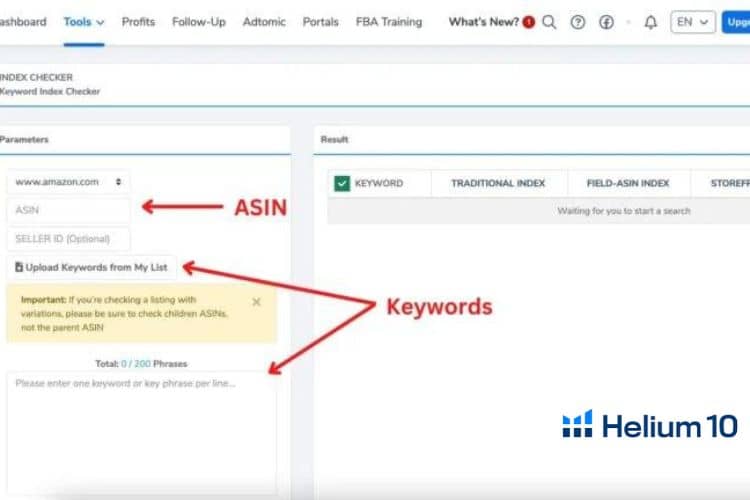Focus the SELLER ID (Optional) field
Viewport: 750px width, 500px height.
coord(68,239)
